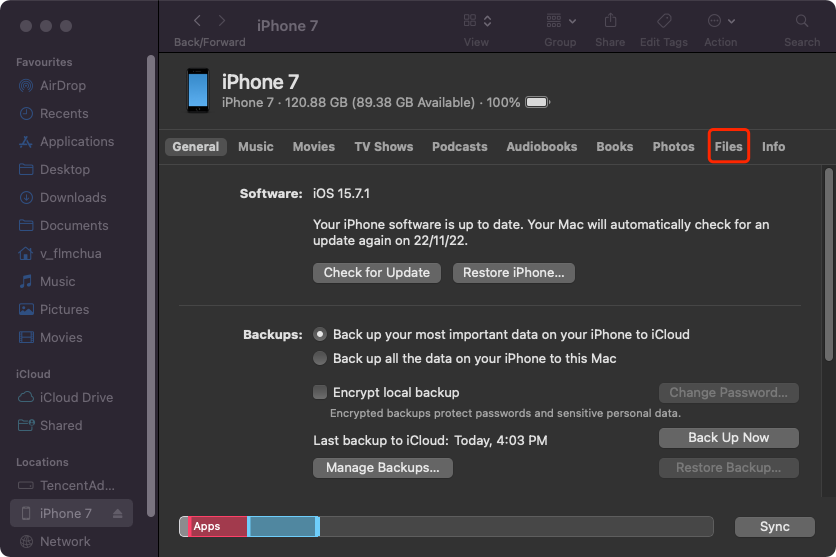
Task: Click the Apps segment in storage bar
Action: 217,526
